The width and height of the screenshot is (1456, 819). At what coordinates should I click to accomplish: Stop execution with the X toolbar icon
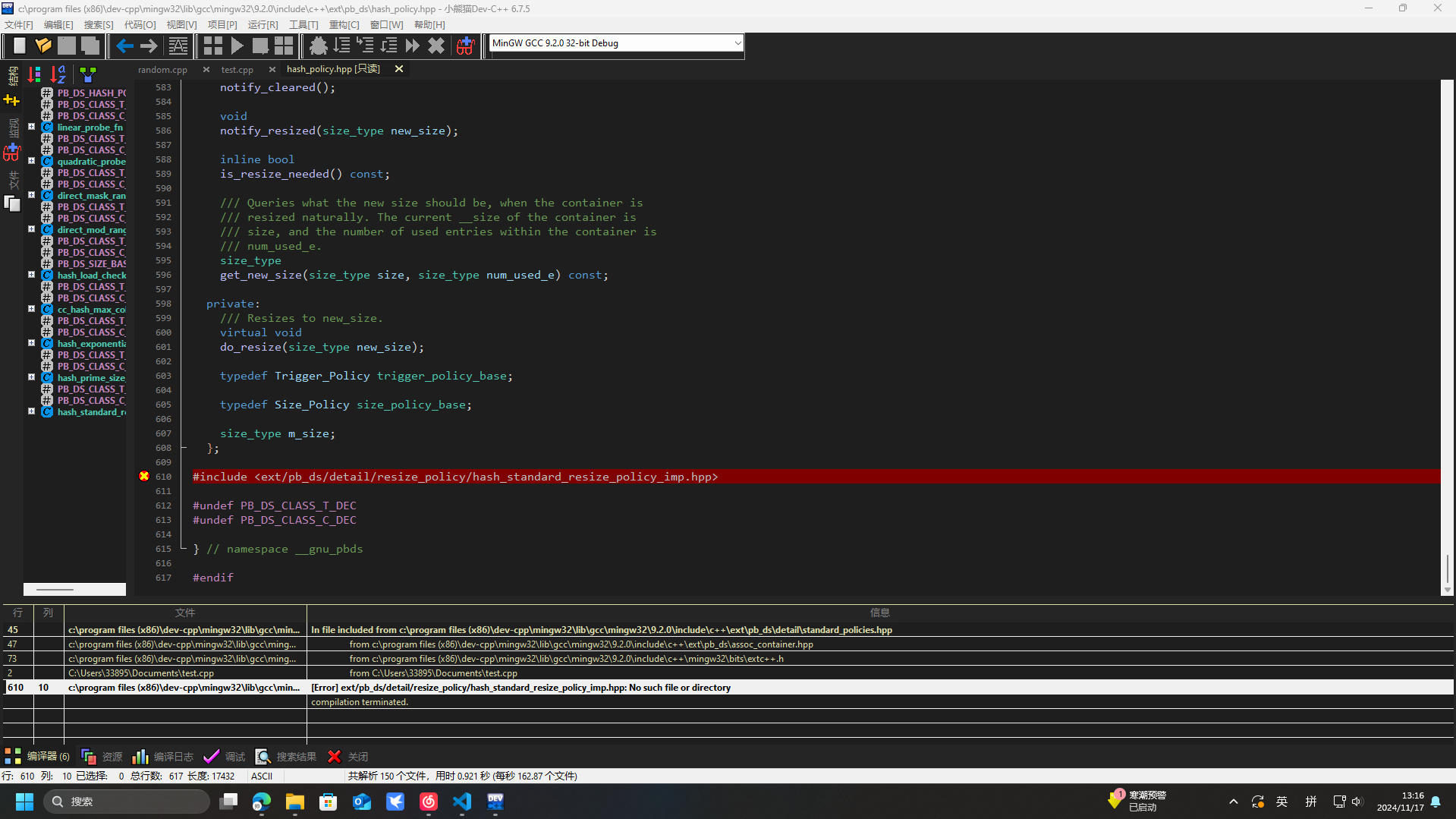436,46
